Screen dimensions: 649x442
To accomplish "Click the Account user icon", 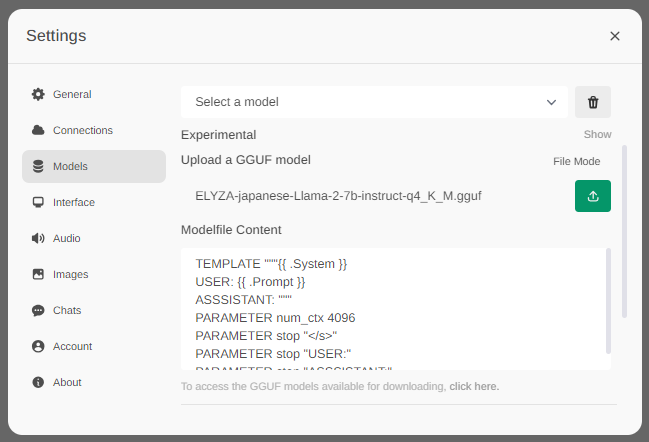I will click(38, 346).
